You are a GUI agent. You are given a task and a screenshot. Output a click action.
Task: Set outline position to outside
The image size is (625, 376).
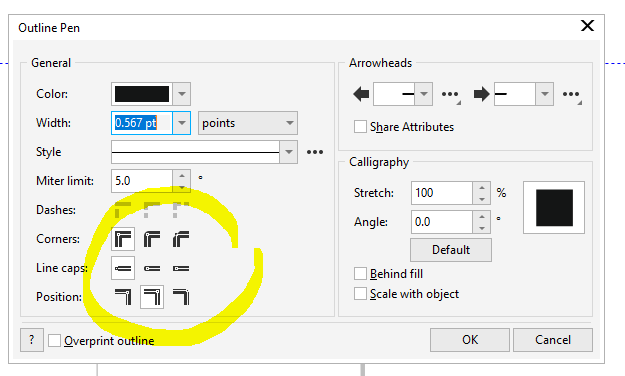(x=123, y=297)
